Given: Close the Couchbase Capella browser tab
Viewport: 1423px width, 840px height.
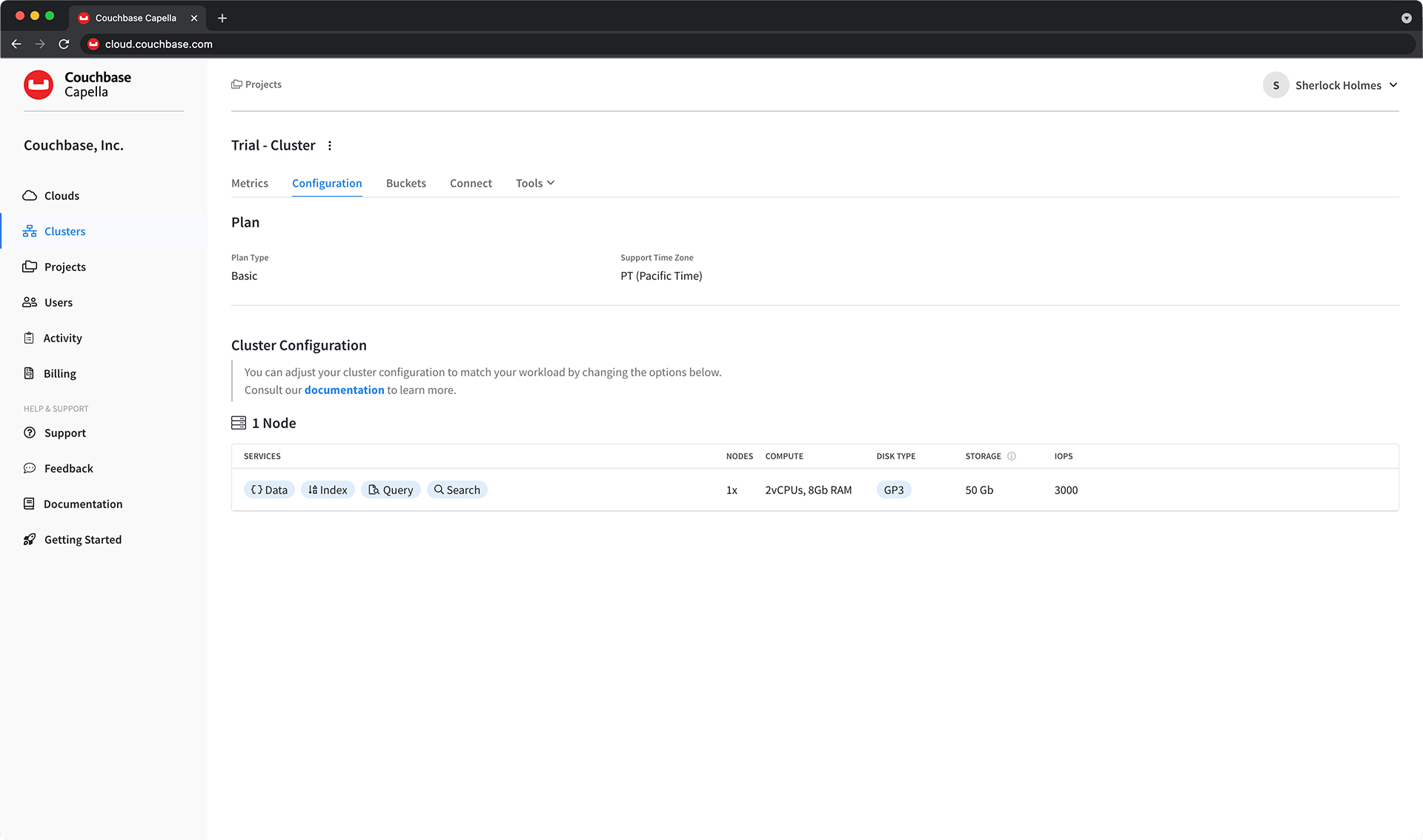Looking at the screenshot, I should 194,18.
